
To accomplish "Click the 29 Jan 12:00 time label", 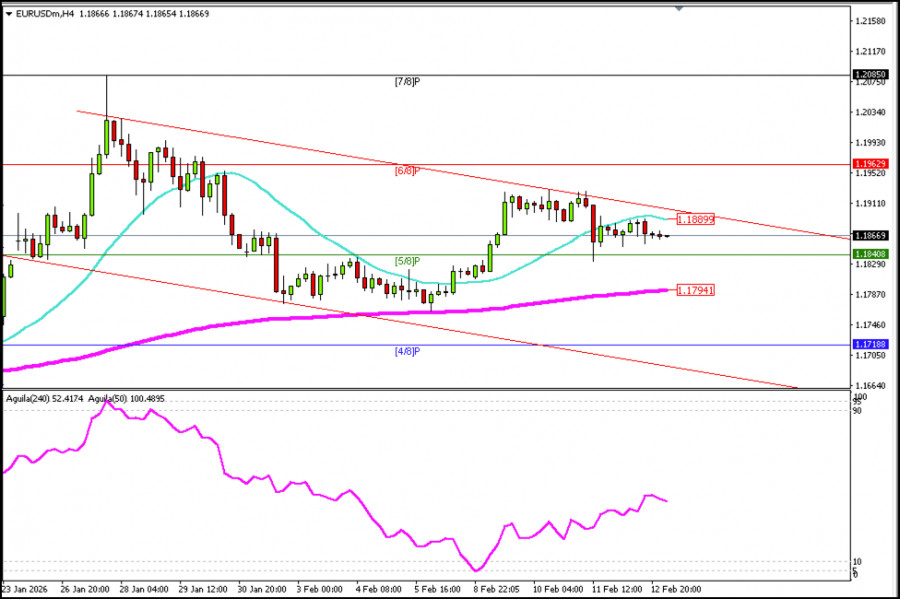I will tap(203, 589).
